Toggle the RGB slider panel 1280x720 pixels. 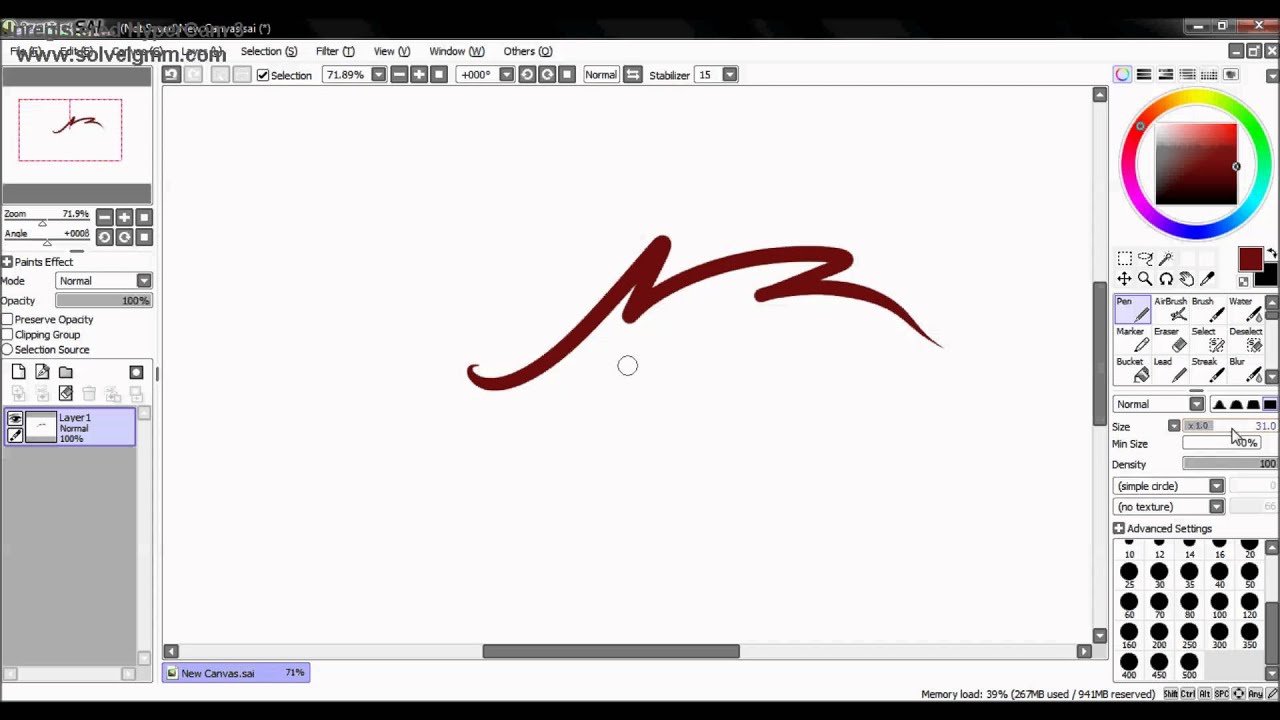coord(1144,75)
